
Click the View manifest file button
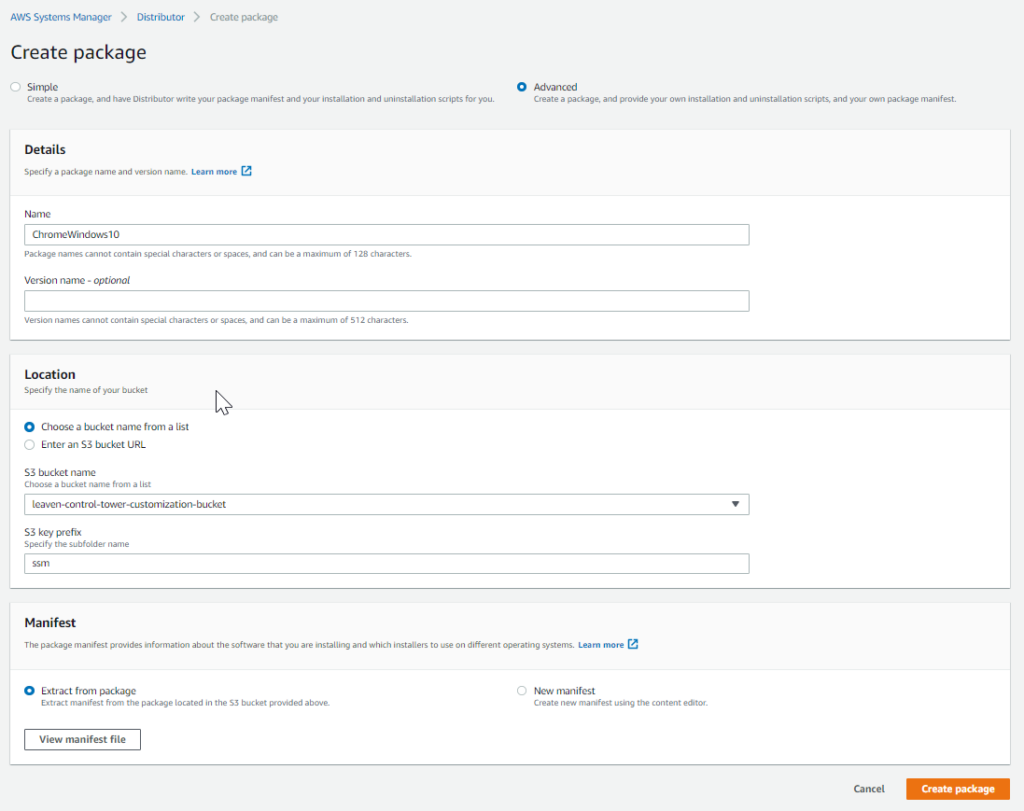pyautogui.click(x=82, y=739)
